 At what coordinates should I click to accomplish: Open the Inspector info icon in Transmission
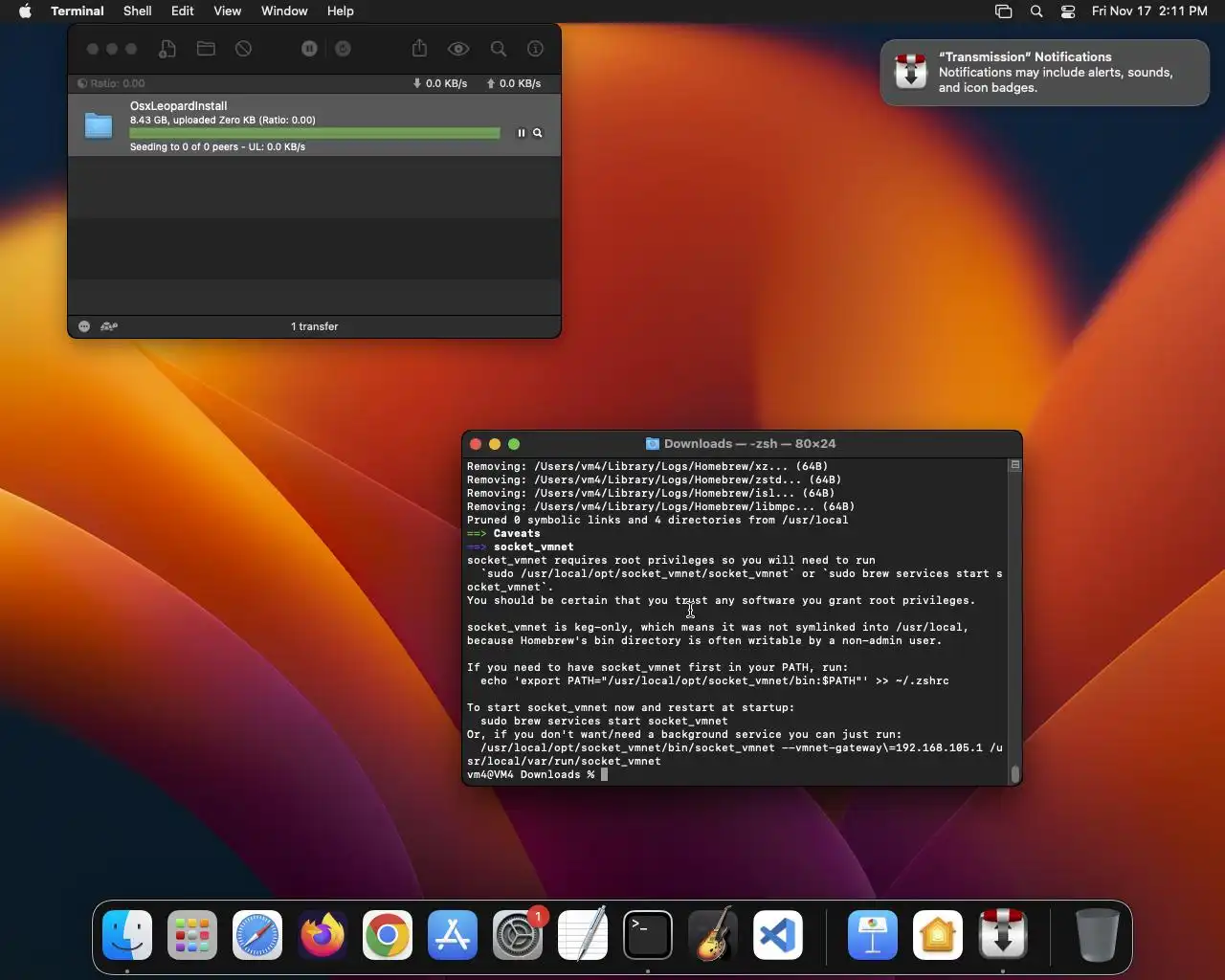[536, 49]
